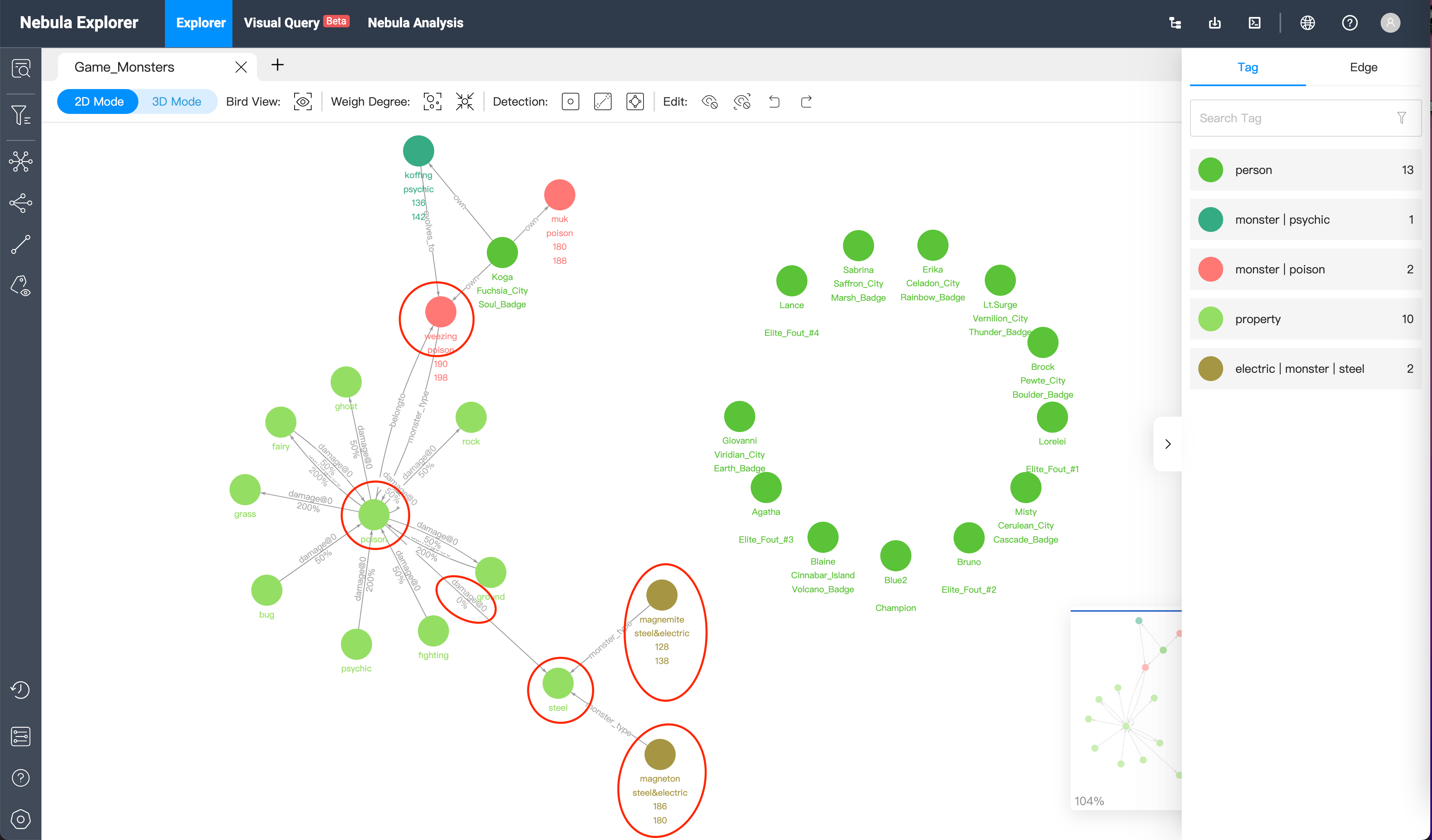Select the muk node
This screenshot has width=1432, height=840.
[559, 195]
